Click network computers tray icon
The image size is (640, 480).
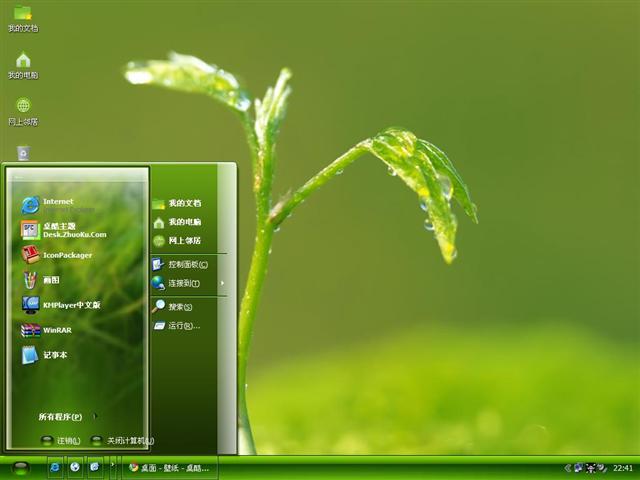(x=578, y=468)
